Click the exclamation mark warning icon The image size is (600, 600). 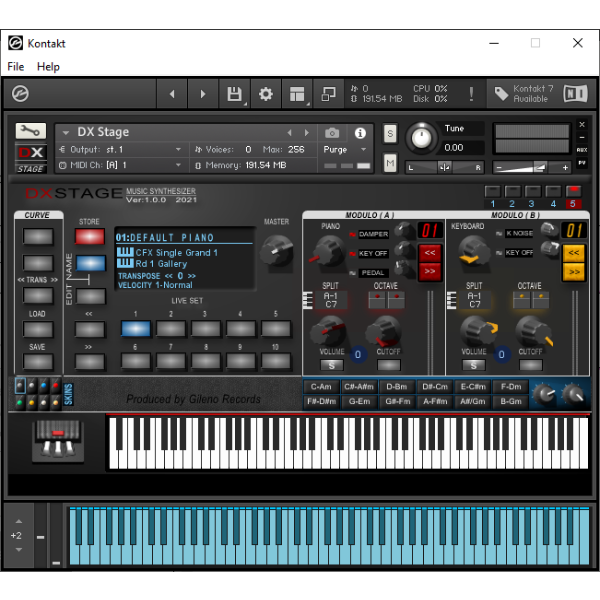pyautogui.click(x=471, y=94)
